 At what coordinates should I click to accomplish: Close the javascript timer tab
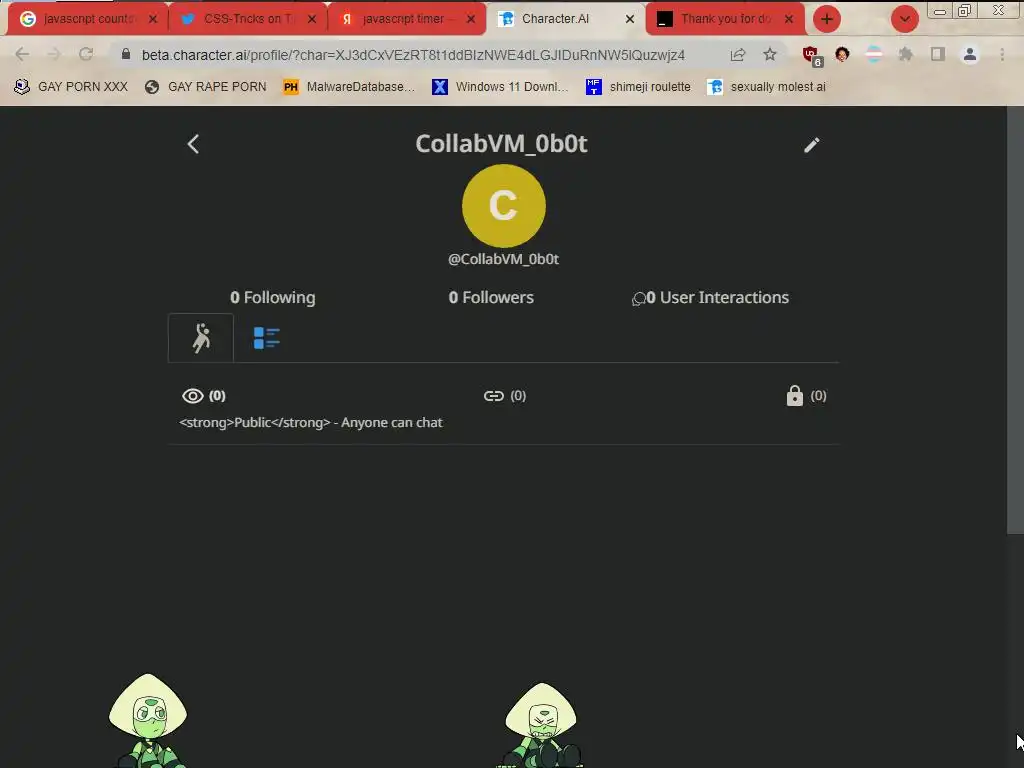471,19
